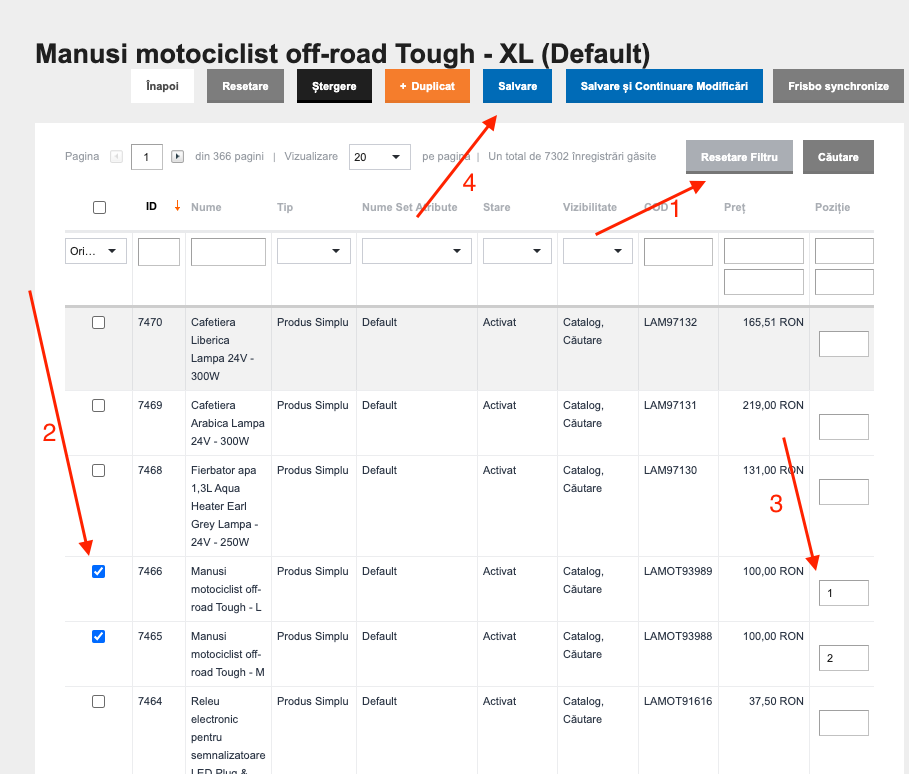Go to the previous page arrow
Image resolution: width=909 pixels, height=774 pixels.
tap(117, 157)
